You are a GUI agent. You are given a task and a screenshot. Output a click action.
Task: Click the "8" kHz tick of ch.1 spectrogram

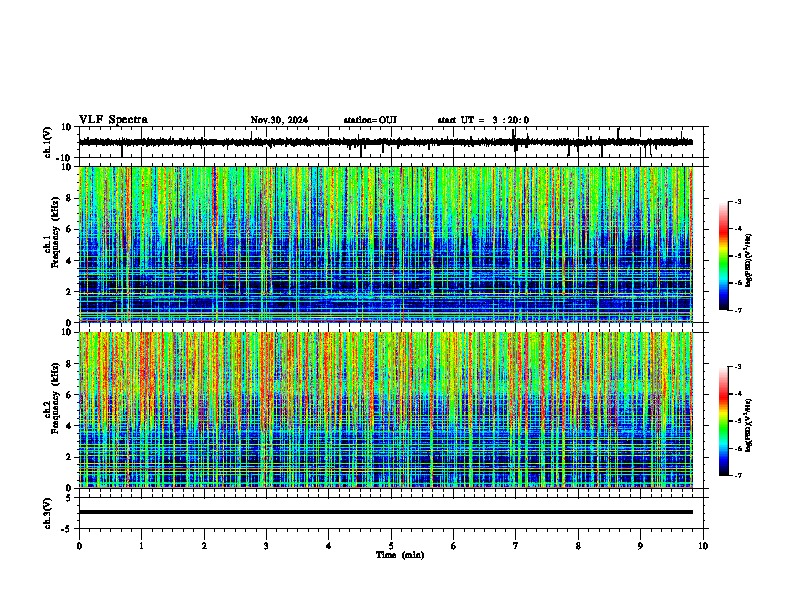[69, 198]
